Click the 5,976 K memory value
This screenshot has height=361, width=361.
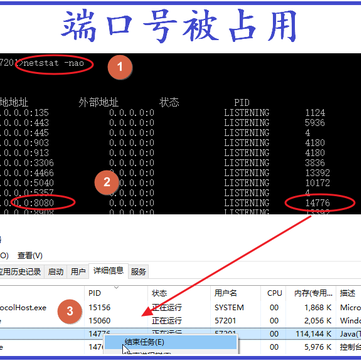[318, 347]
